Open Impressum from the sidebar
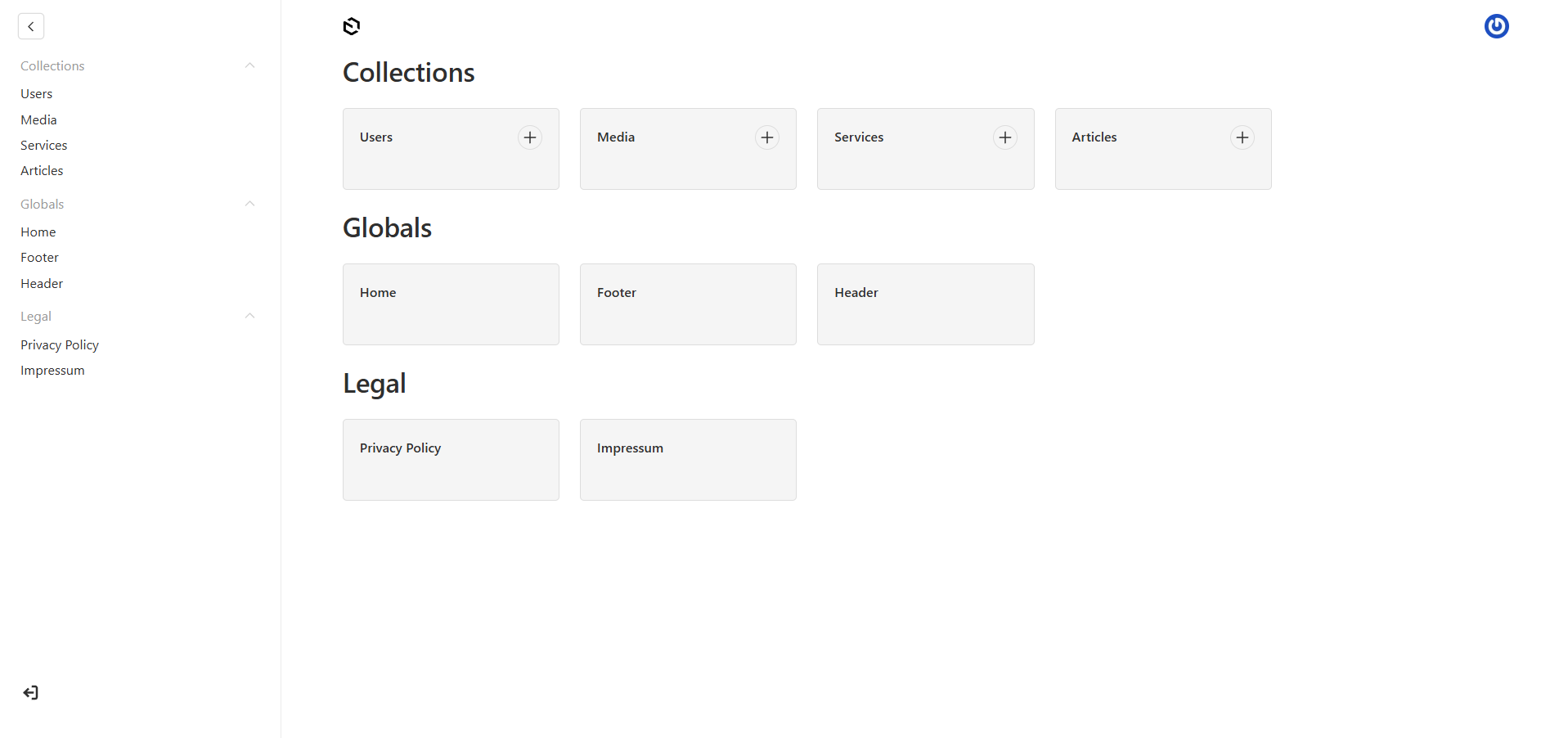Image resolution: width=1568 pixels, height=738 pixels. coord(52,370)
